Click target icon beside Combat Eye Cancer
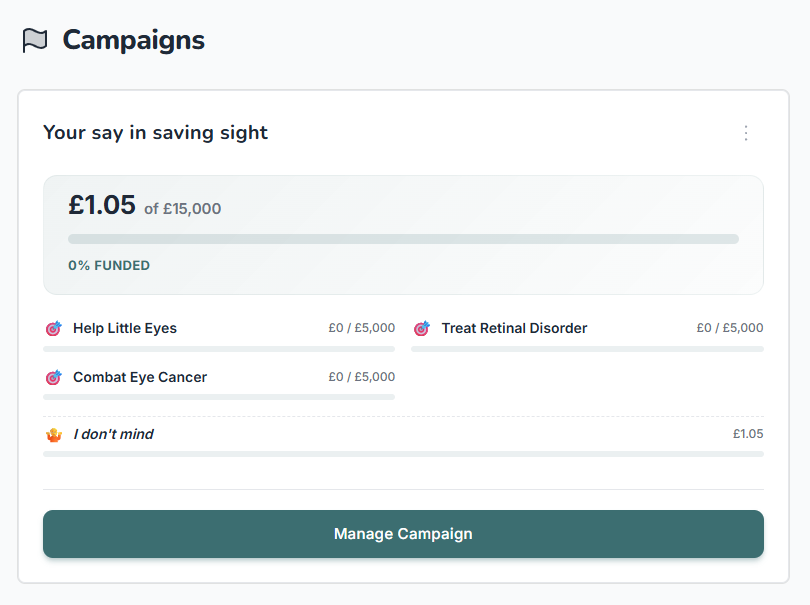The image size is (810, 605). 54,377
